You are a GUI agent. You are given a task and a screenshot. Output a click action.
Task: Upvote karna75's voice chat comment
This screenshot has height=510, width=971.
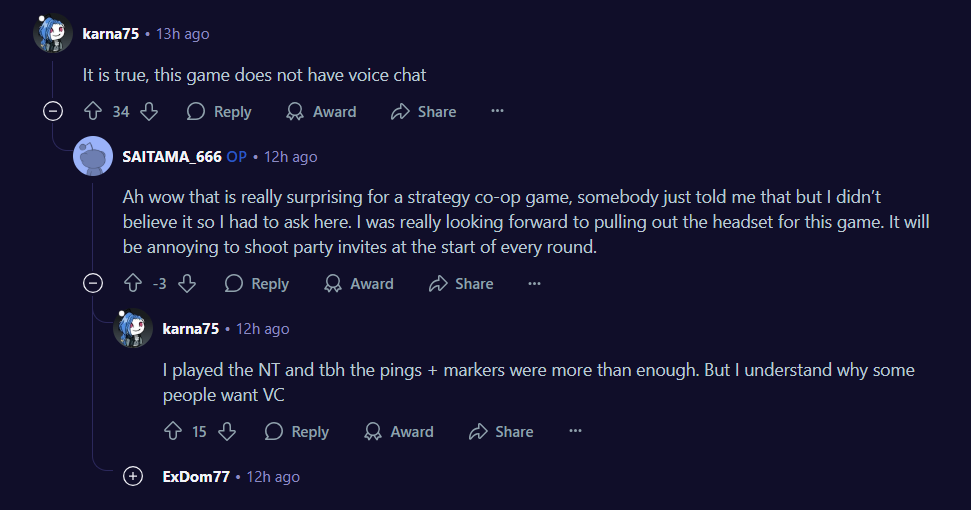point(93,112)
